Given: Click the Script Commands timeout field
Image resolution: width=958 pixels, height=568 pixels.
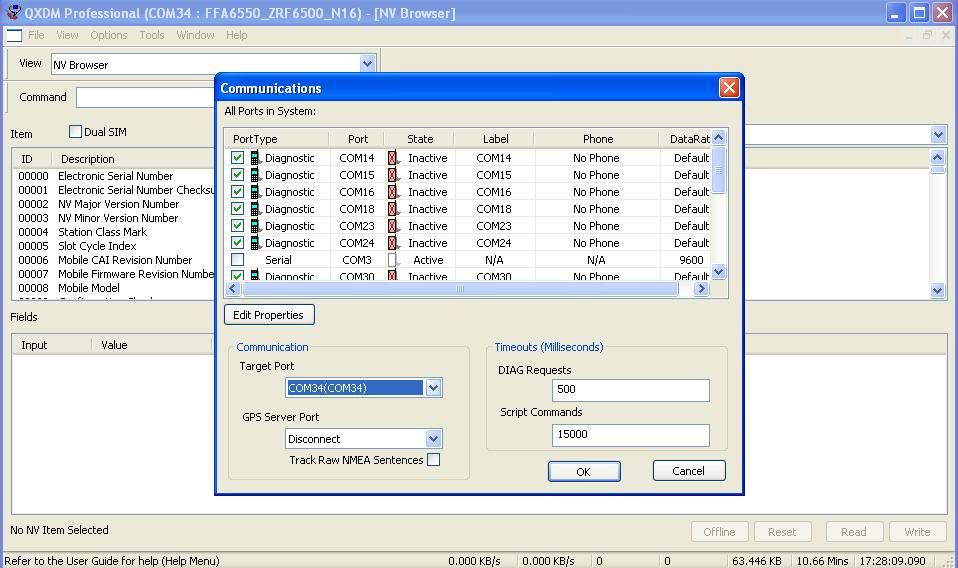Looking at the screenshot, I should (631, 435).
